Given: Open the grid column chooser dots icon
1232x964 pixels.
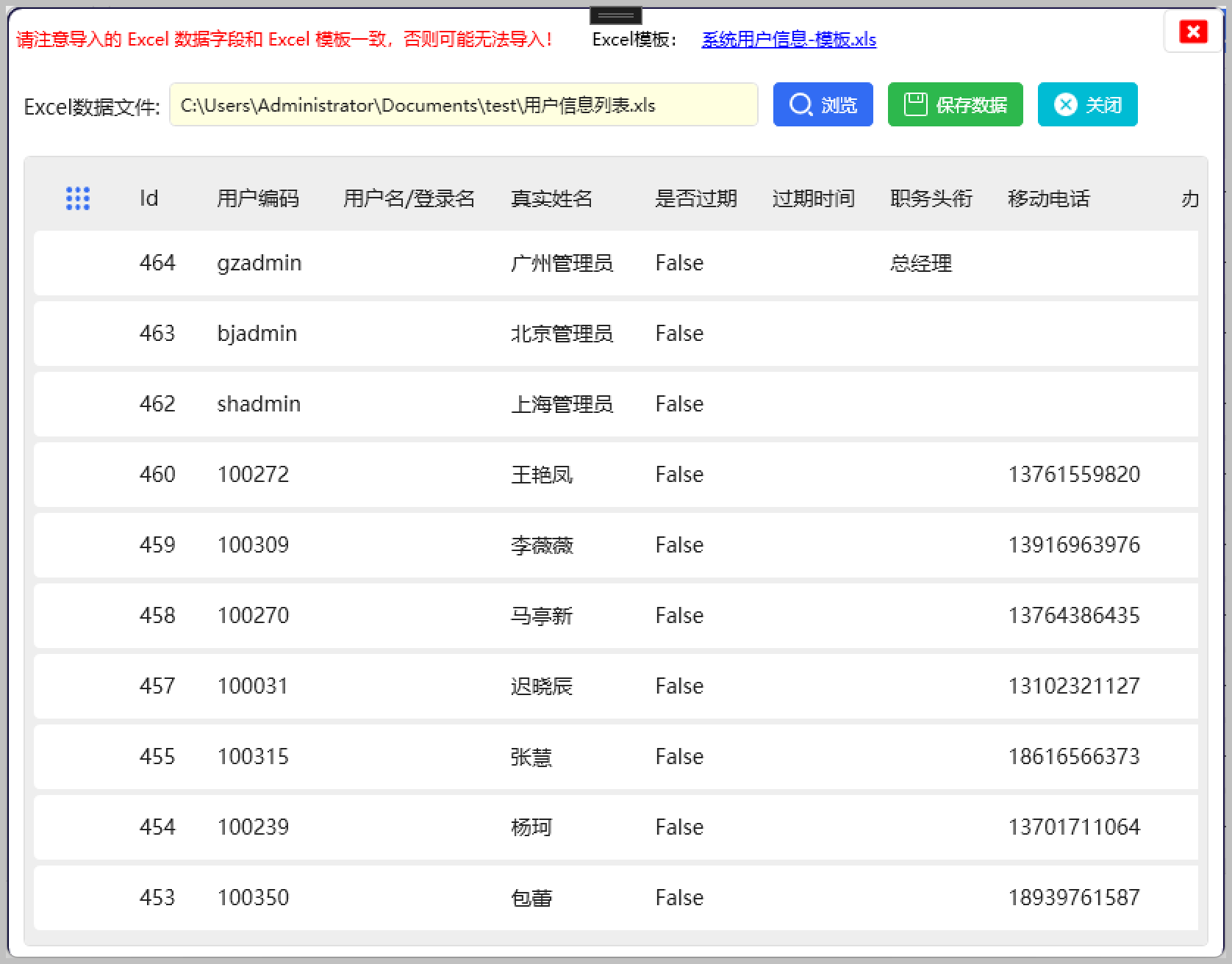Looking at the screenshot, I should pos(78,198).
